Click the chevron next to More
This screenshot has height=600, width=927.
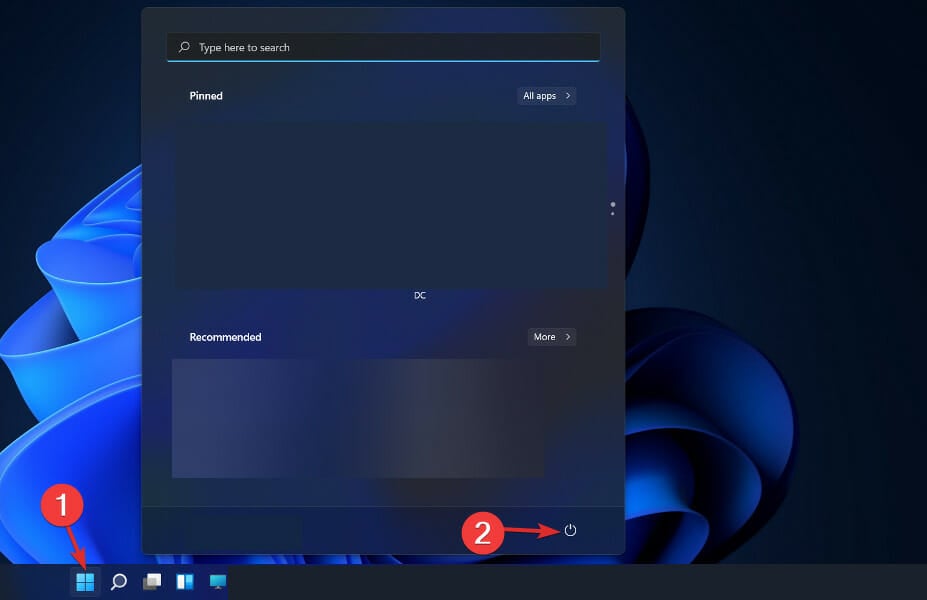570,337
